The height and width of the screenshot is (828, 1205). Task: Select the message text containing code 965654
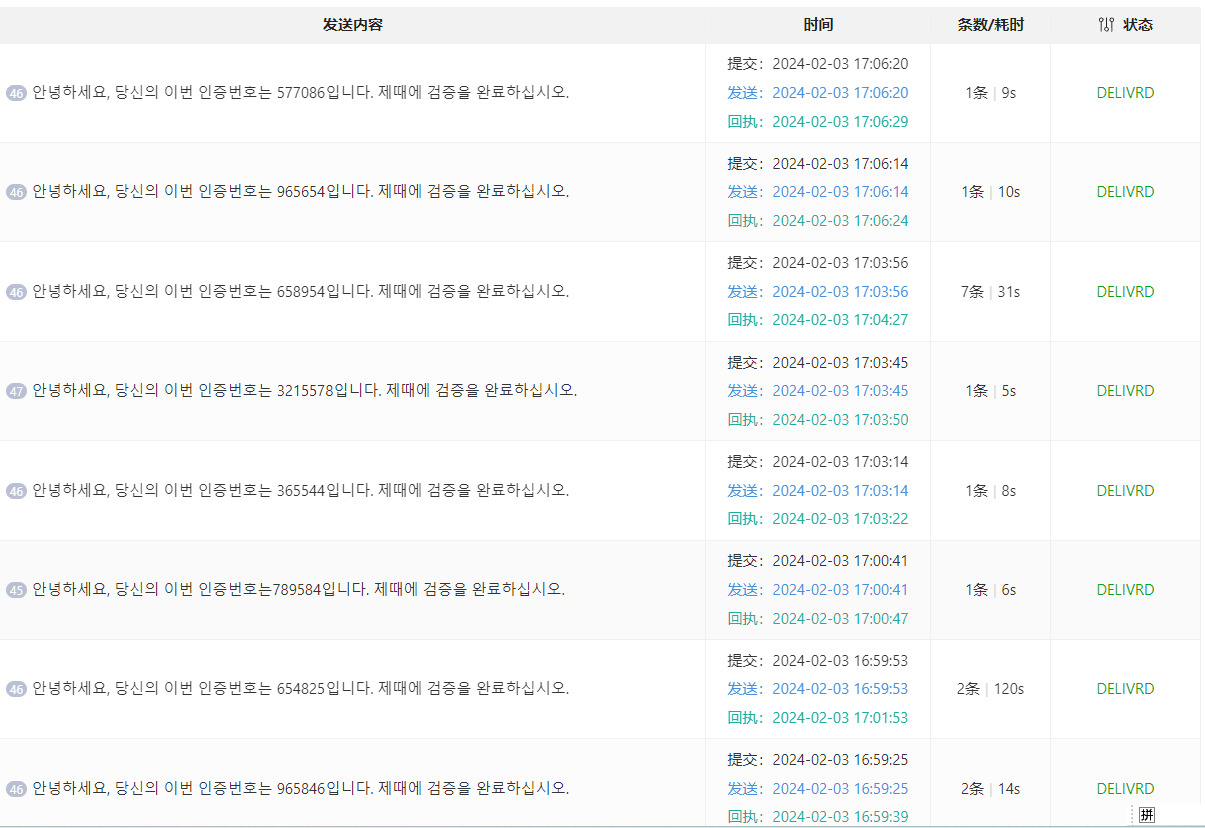[300, 192]
